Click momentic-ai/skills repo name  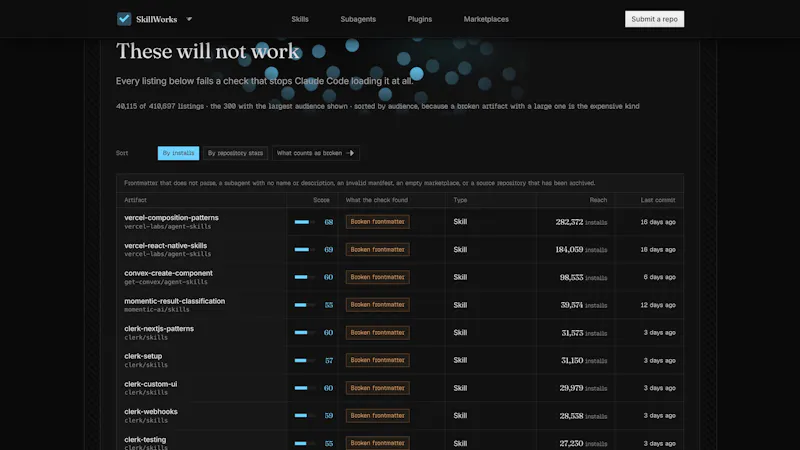point(157,310)
